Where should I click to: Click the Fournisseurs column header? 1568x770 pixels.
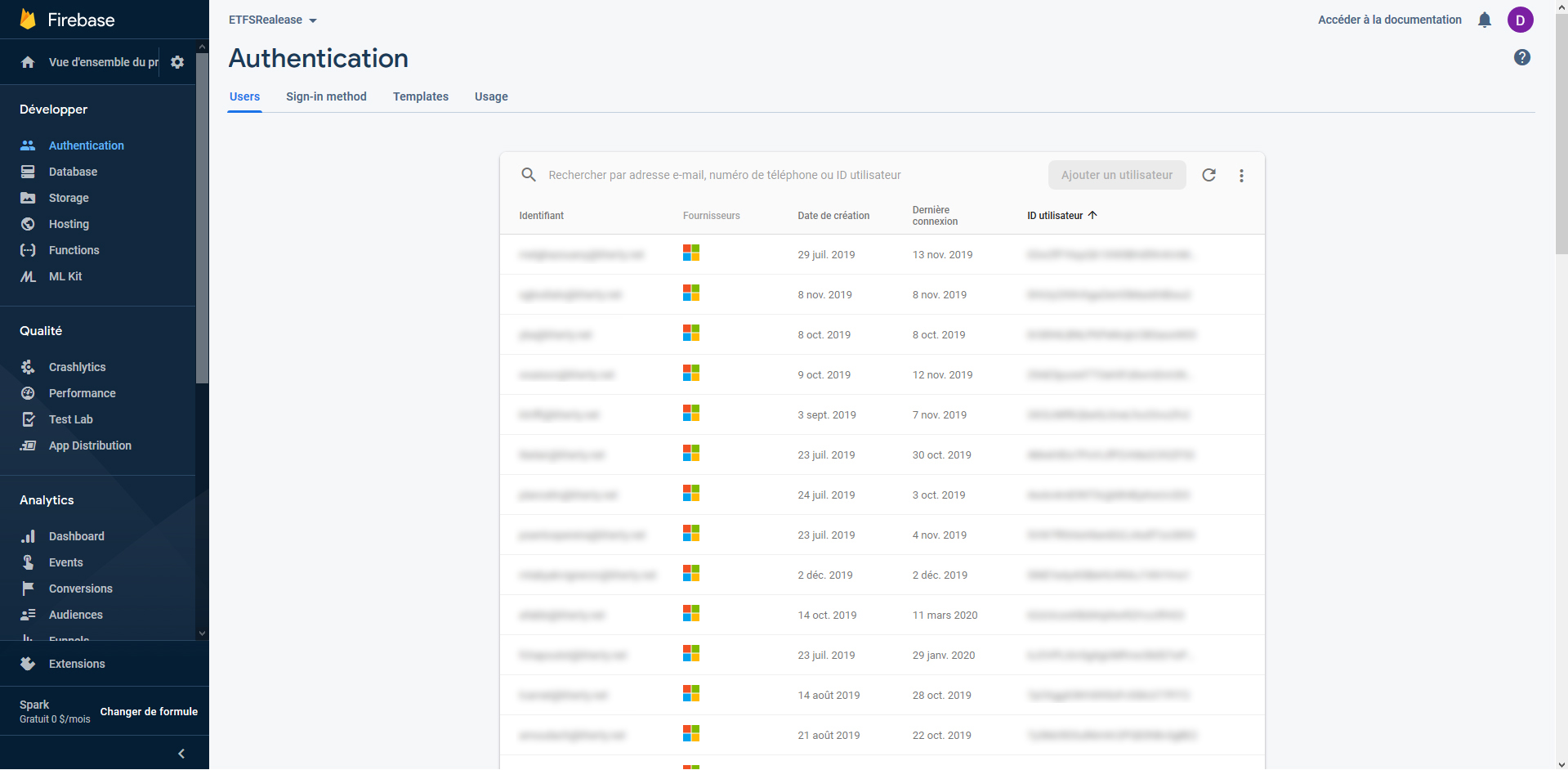pyautogui.click(x=711, y=216)
